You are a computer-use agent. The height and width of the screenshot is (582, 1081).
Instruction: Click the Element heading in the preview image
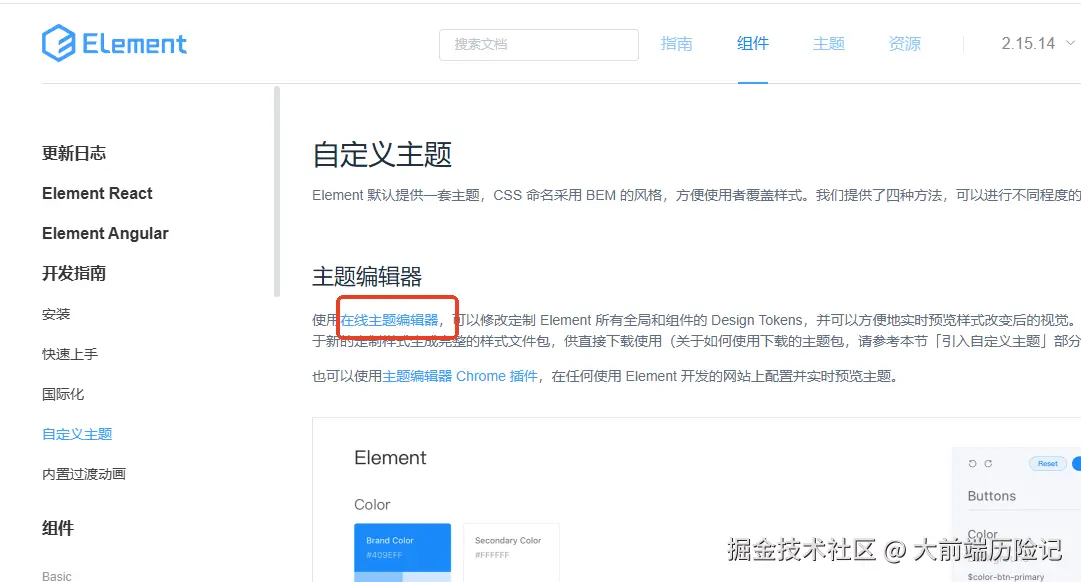390,458
